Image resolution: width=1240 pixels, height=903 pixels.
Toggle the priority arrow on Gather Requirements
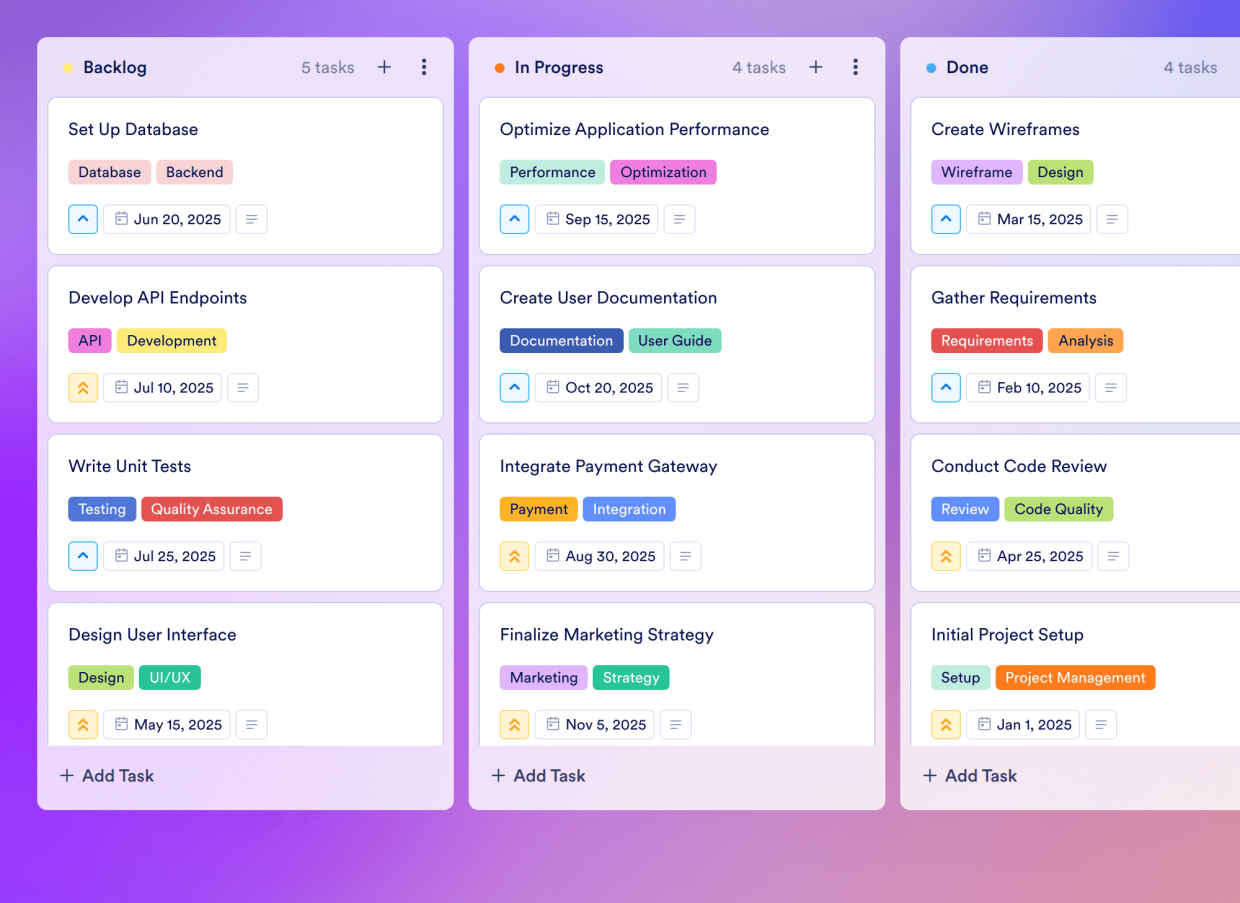coord(946,387)
